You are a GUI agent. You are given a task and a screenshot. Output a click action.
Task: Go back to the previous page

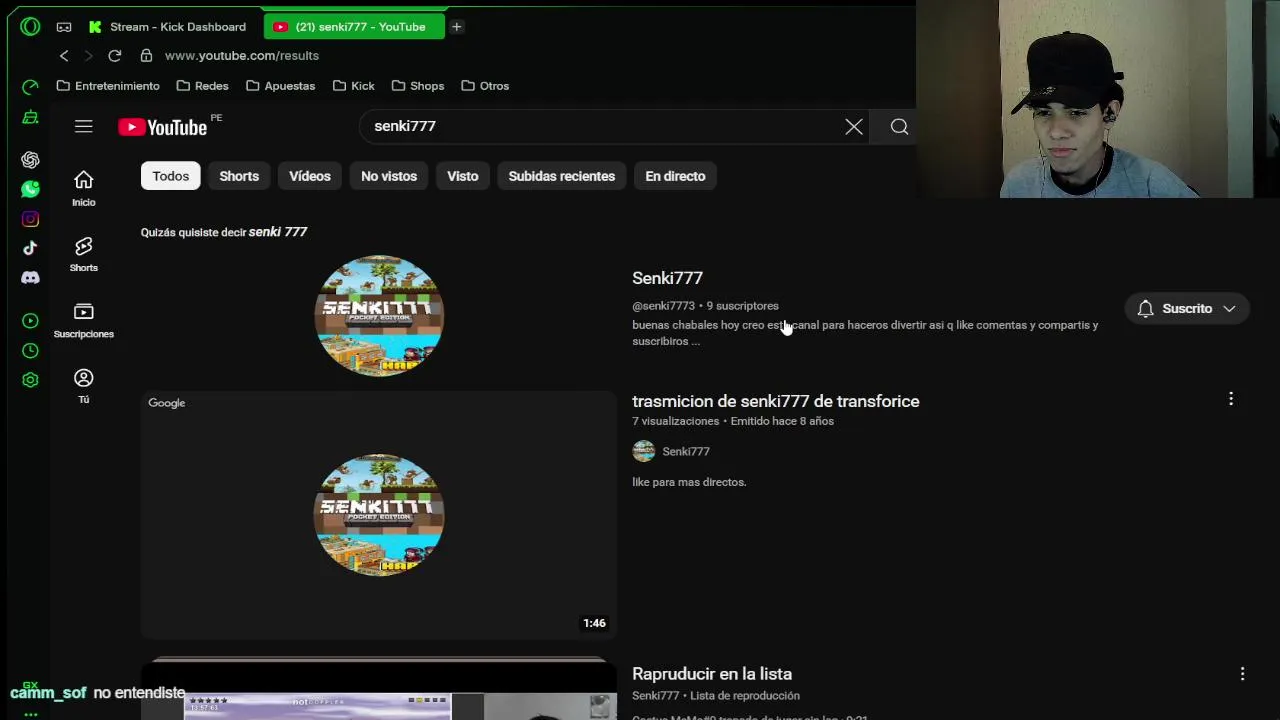[x=64, y=56]
